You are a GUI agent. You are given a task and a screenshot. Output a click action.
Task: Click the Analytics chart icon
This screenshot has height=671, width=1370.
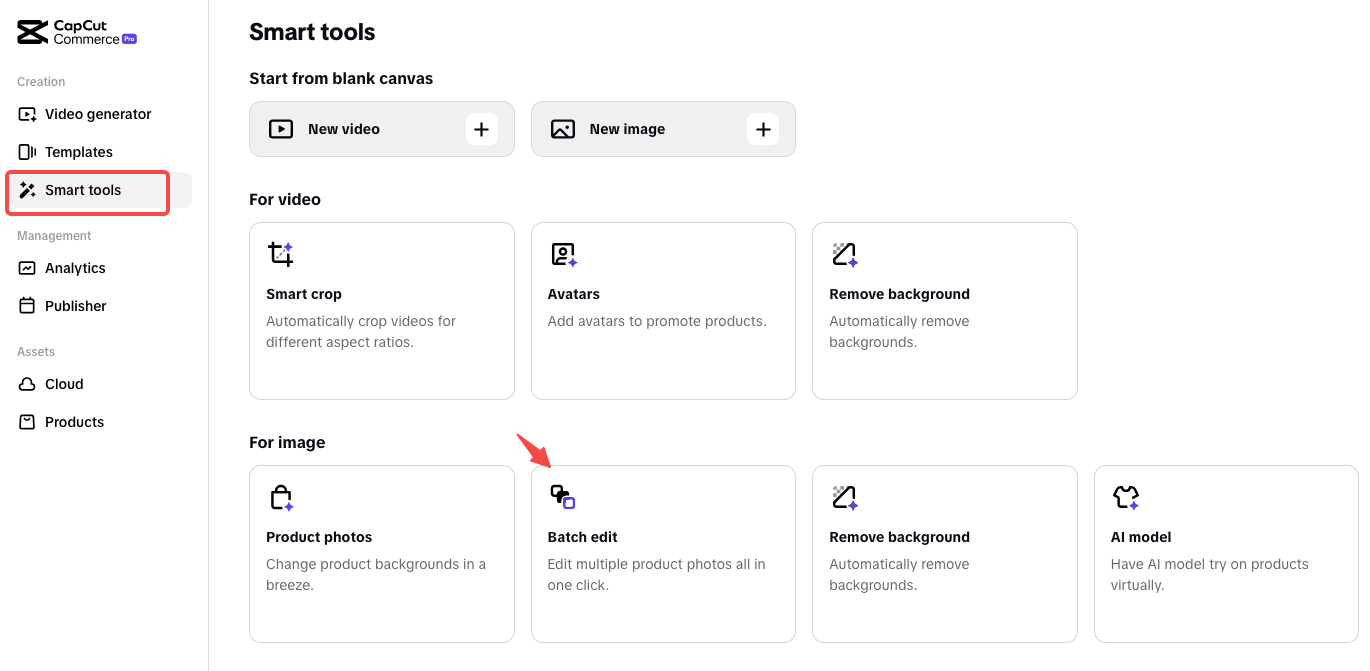point(28,268)
